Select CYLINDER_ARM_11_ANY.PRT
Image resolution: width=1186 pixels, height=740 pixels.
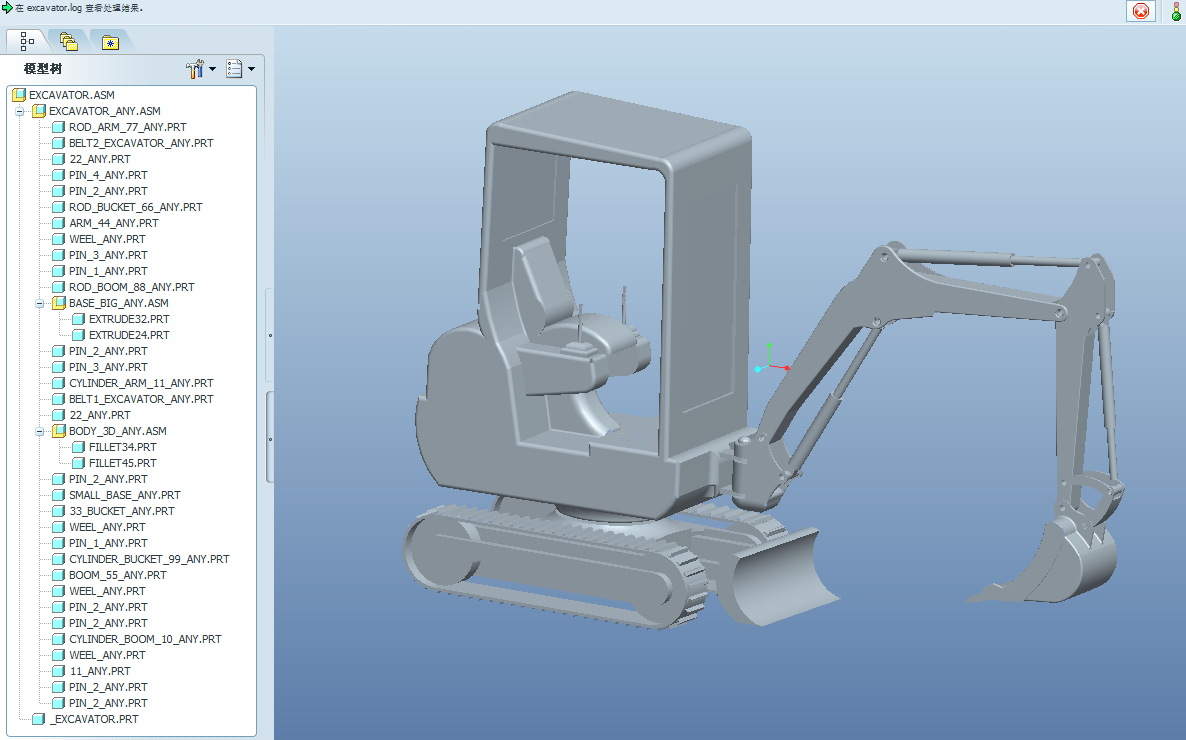(141, 384)
